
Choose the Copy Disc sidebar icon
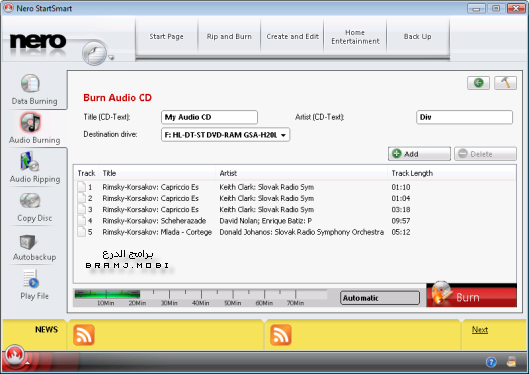tap(30, 201)
